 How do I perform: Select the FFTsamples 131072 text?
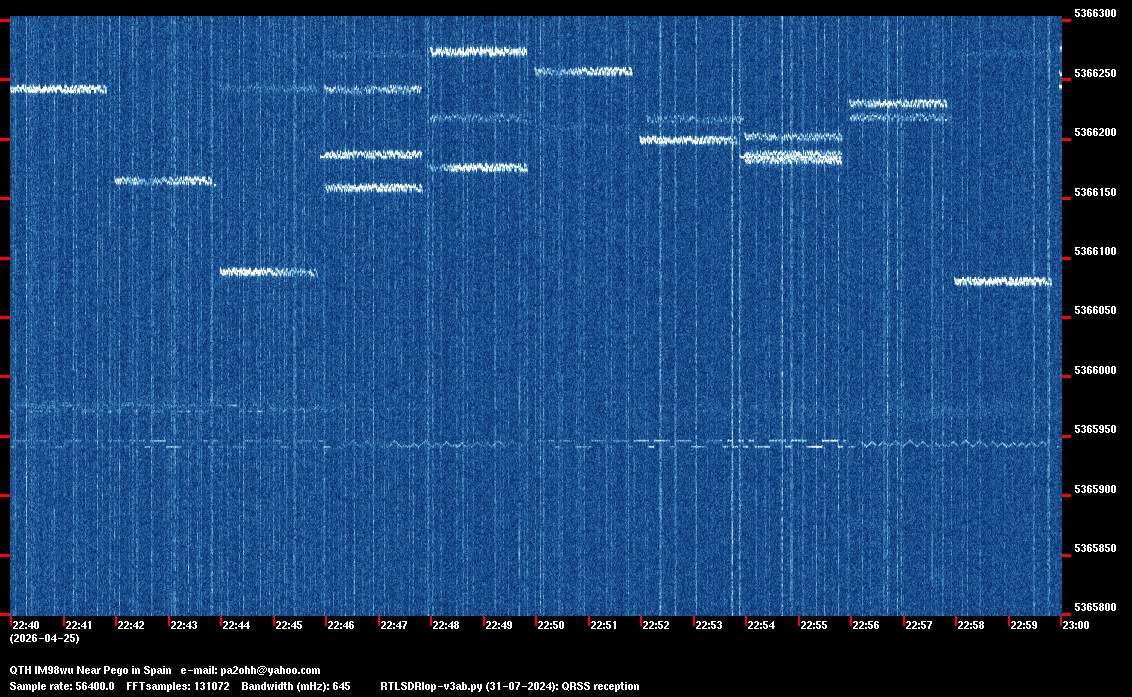(x=178, y=686)
